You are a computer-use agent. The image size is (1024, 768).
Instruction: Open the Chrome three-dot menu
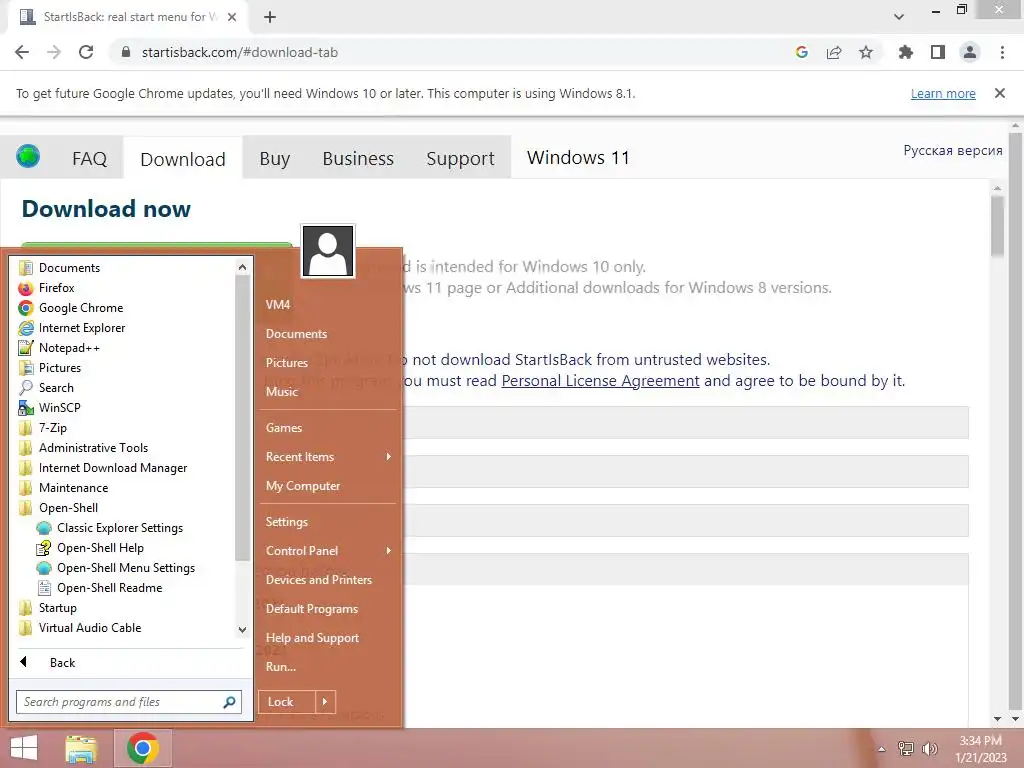(x=1002, y=52)
